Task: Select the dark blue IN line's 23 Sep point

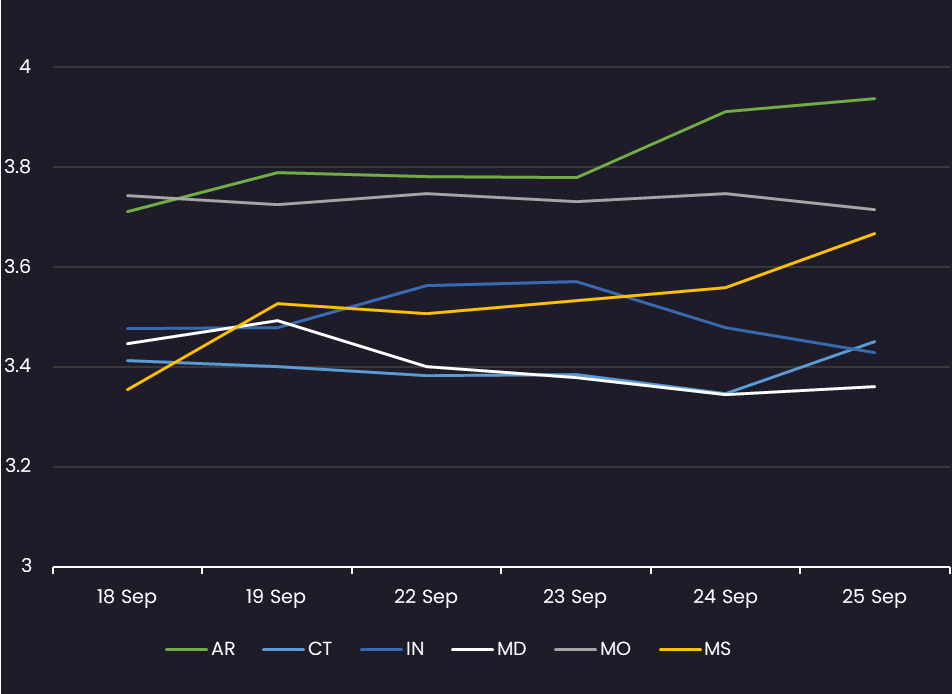Action: [576, 281]
